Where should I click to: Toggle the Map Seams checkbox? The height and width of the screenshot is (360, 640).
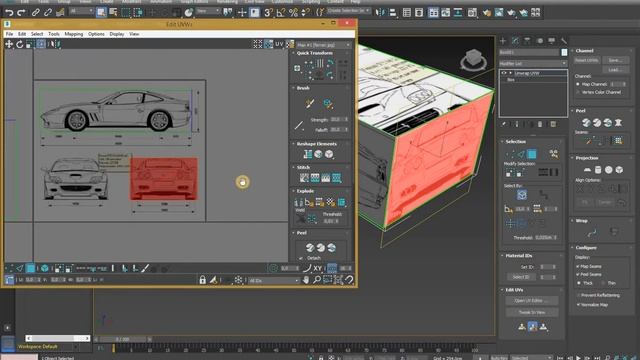pos(578,266)
